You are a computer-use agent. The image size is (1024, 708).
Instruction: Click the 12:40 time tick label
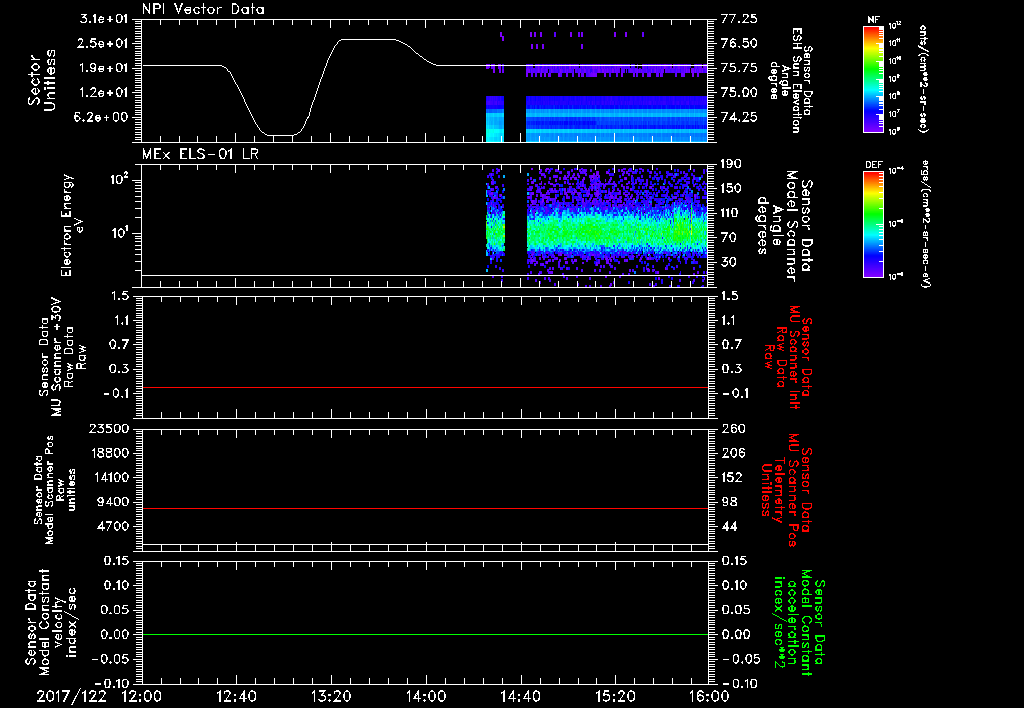pos(236,696)
